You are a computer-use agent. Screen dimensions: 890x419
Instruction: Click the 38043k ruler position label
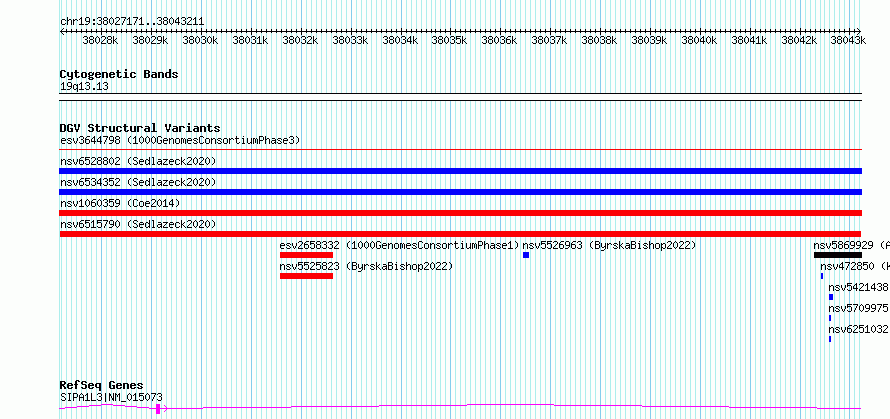click(x=848, y=40)
